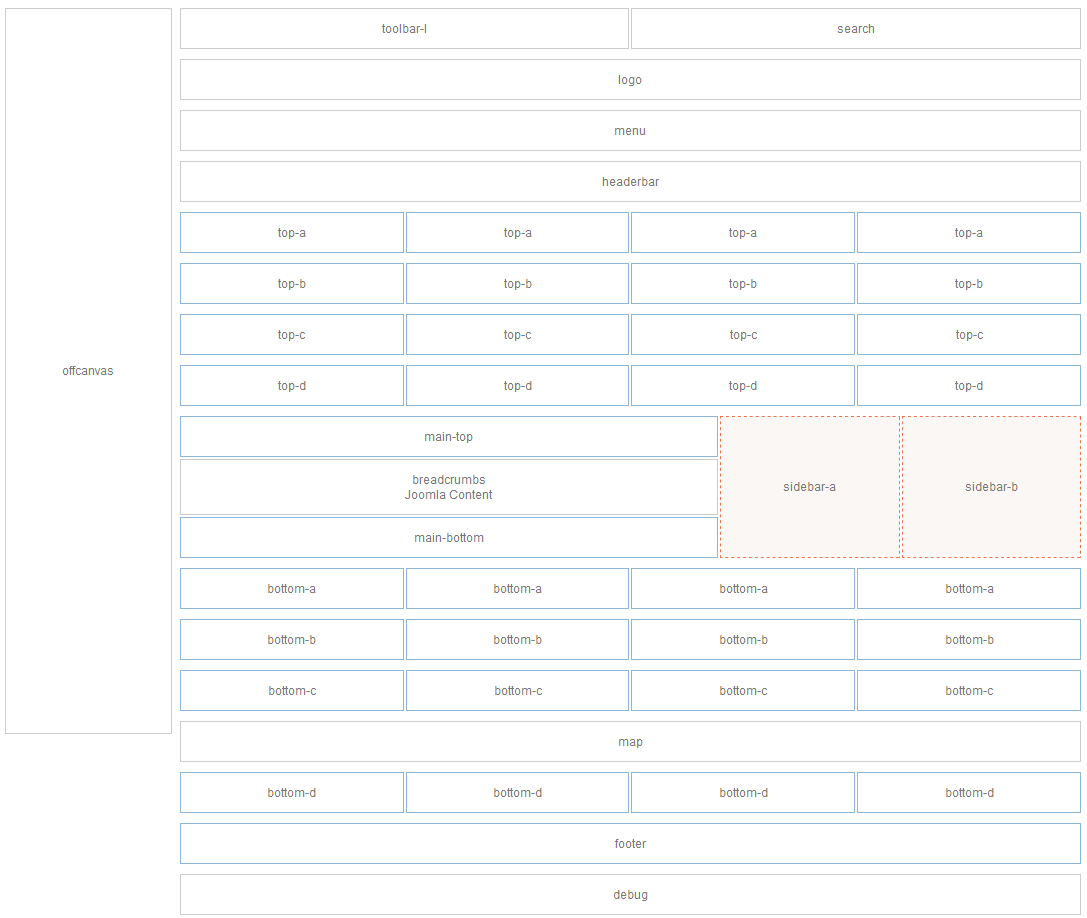
Task: Select the main-top position
Action: 448,436
